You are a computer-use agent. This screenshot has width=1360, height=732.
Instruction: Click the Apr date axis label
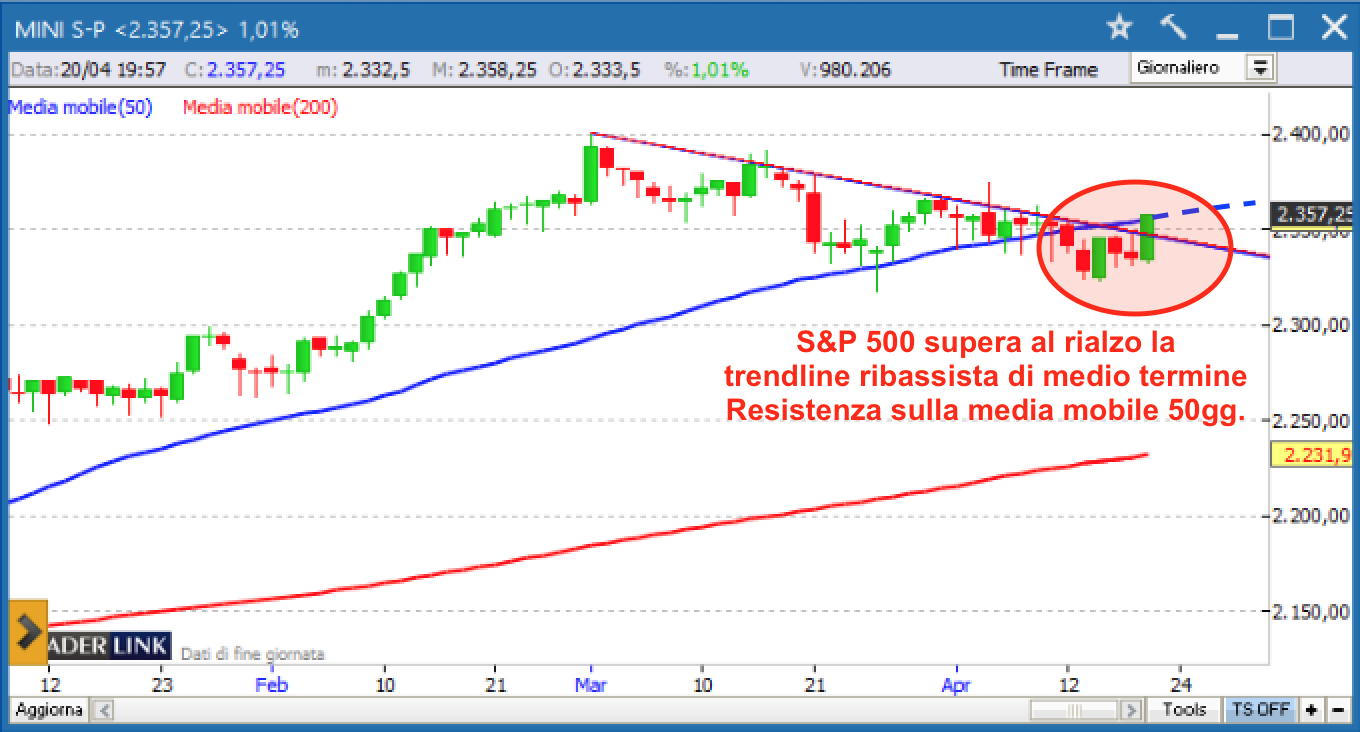coord(957,685)
